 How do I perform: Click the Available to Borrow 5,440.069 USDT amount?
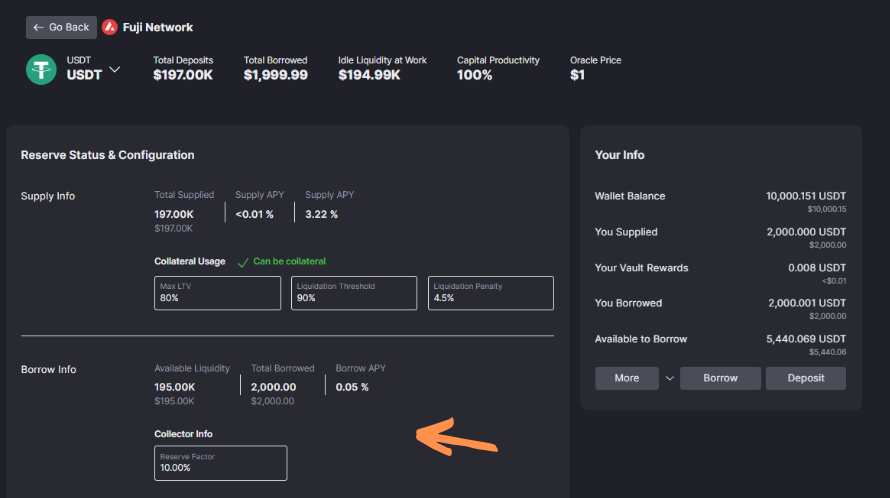805,339
